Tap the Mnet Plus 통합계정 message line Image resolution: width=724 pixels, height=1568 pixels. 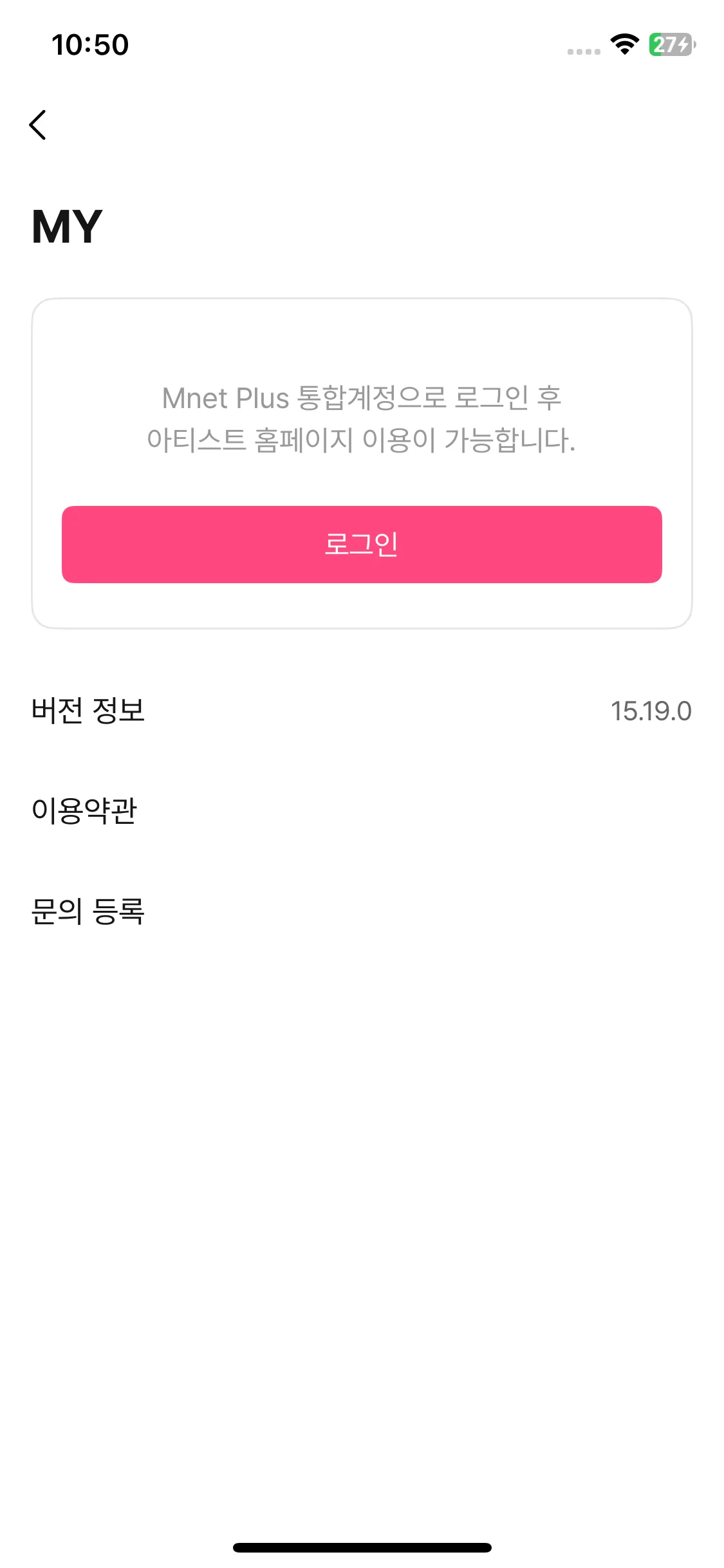362,398
